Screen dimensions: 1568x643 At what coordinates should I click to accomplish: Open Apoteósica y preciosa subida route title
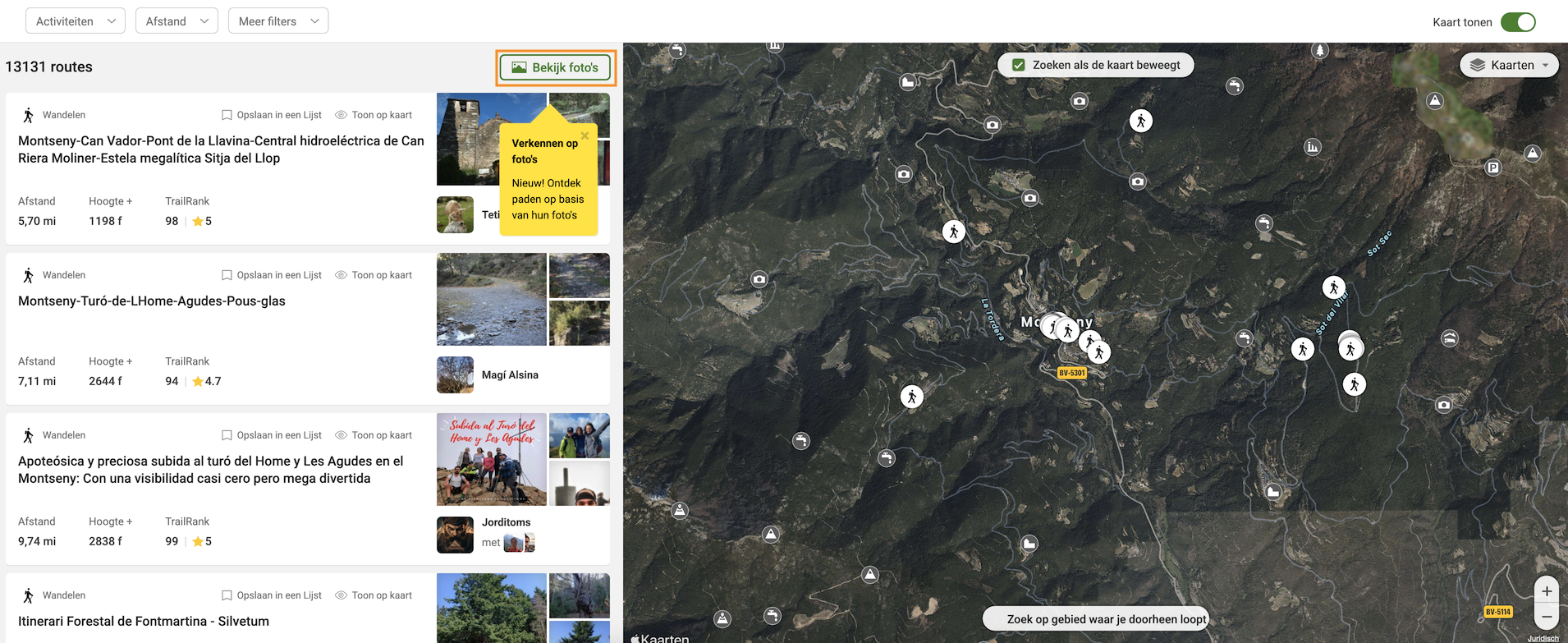tap(211, 470)
